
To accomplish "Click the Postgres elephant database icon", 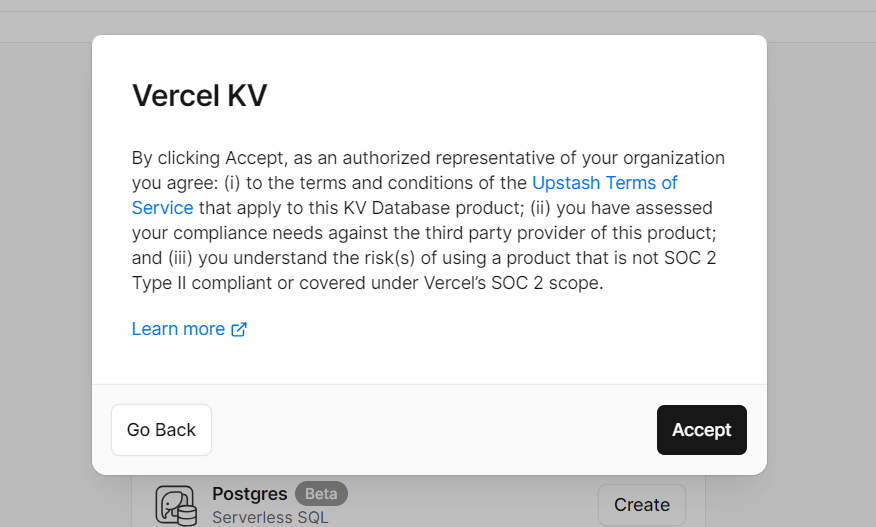I will (x=176, y=505).
